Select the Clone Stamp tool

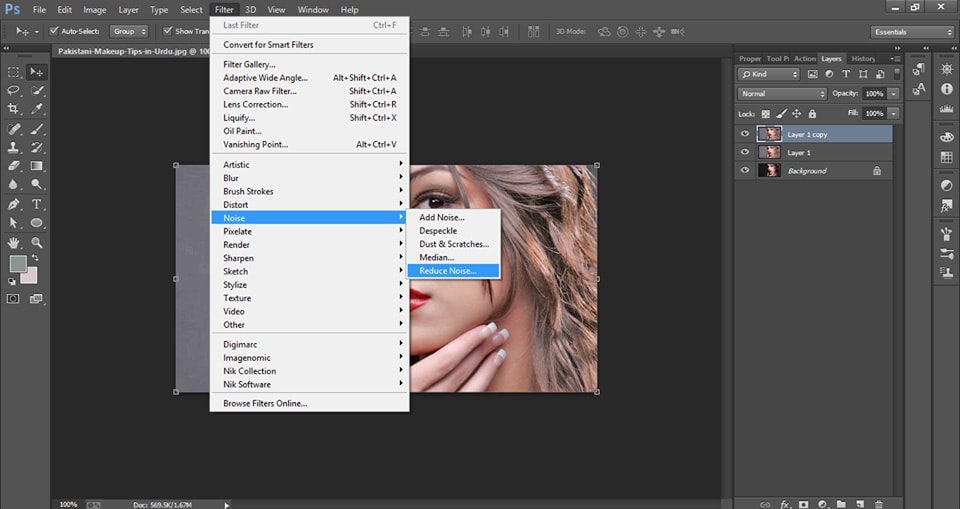tap(14, 147)
